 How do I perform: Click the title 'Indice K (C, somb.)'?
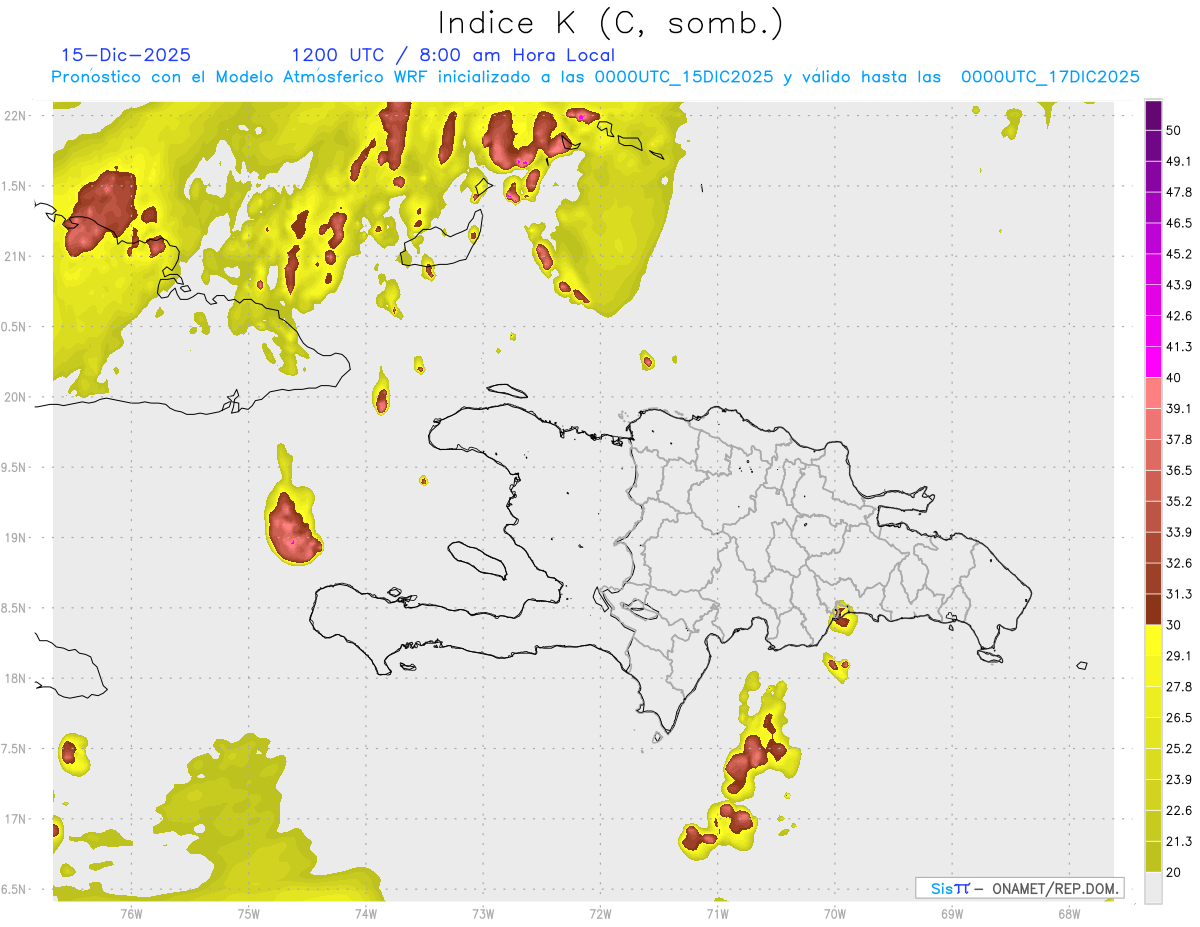pyautogui.click(x=611, y=23)
